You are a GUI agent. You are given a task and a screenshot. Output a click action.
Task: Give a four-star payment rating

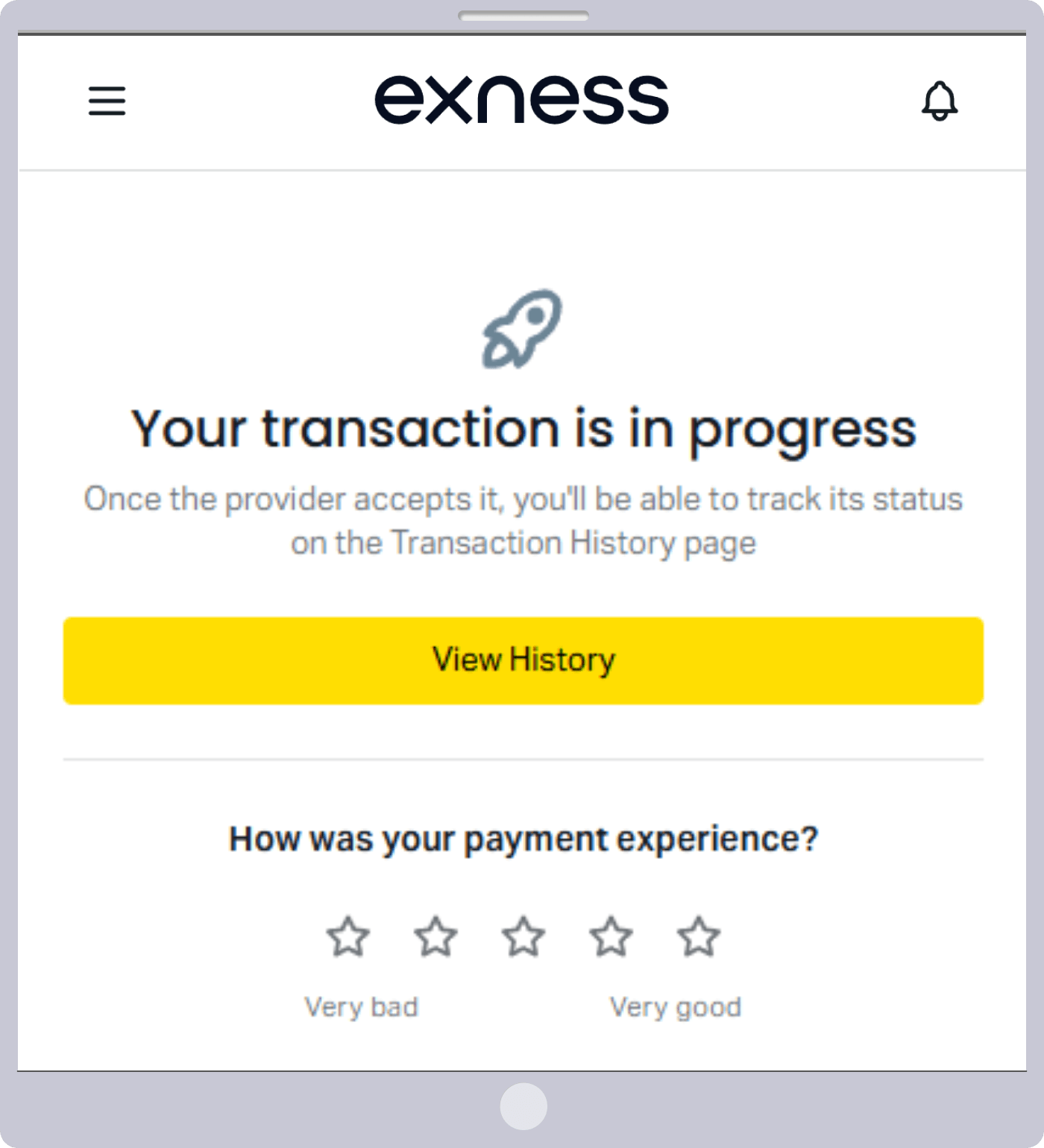click(611, 936)
